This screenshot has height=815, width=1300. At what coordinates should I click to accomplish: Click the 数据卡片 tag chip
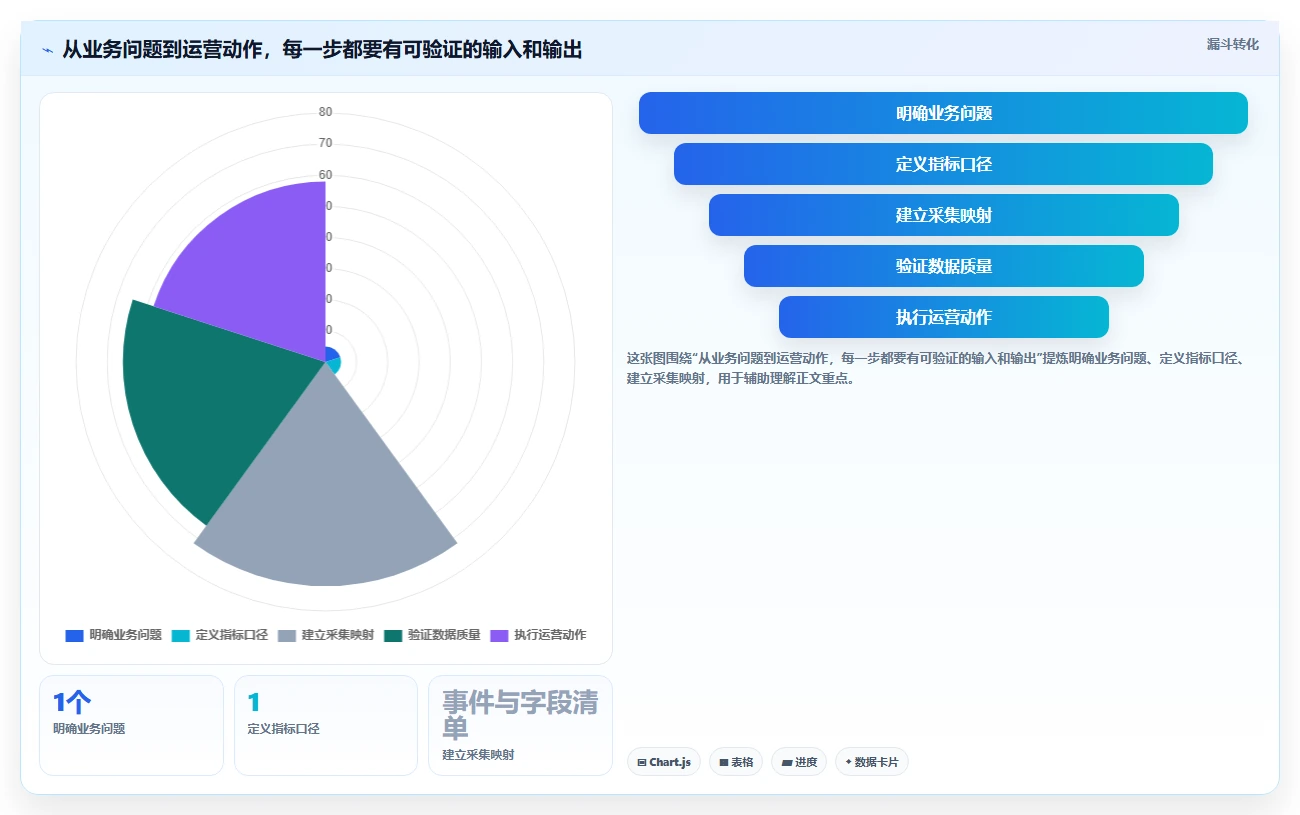coord(872,762)
